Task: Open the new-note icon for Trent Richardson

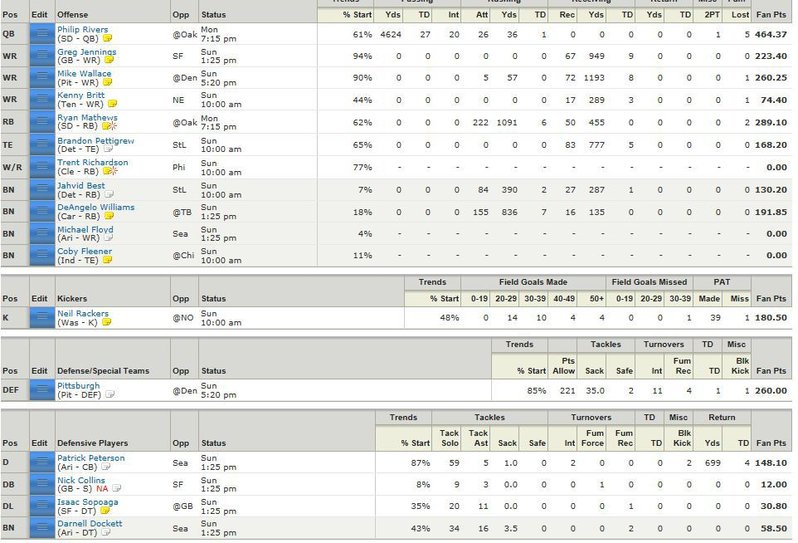Action: [x=109, y=171]
